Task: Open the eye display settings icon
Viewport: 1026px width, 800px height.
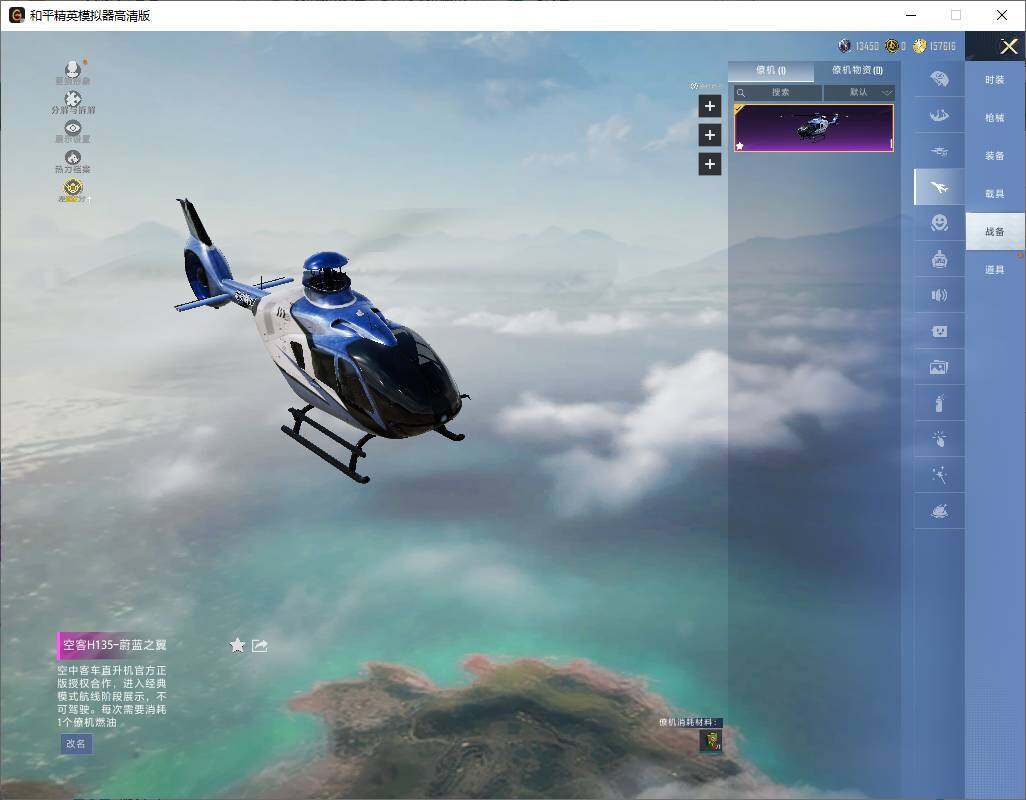Action: point(73,128)
